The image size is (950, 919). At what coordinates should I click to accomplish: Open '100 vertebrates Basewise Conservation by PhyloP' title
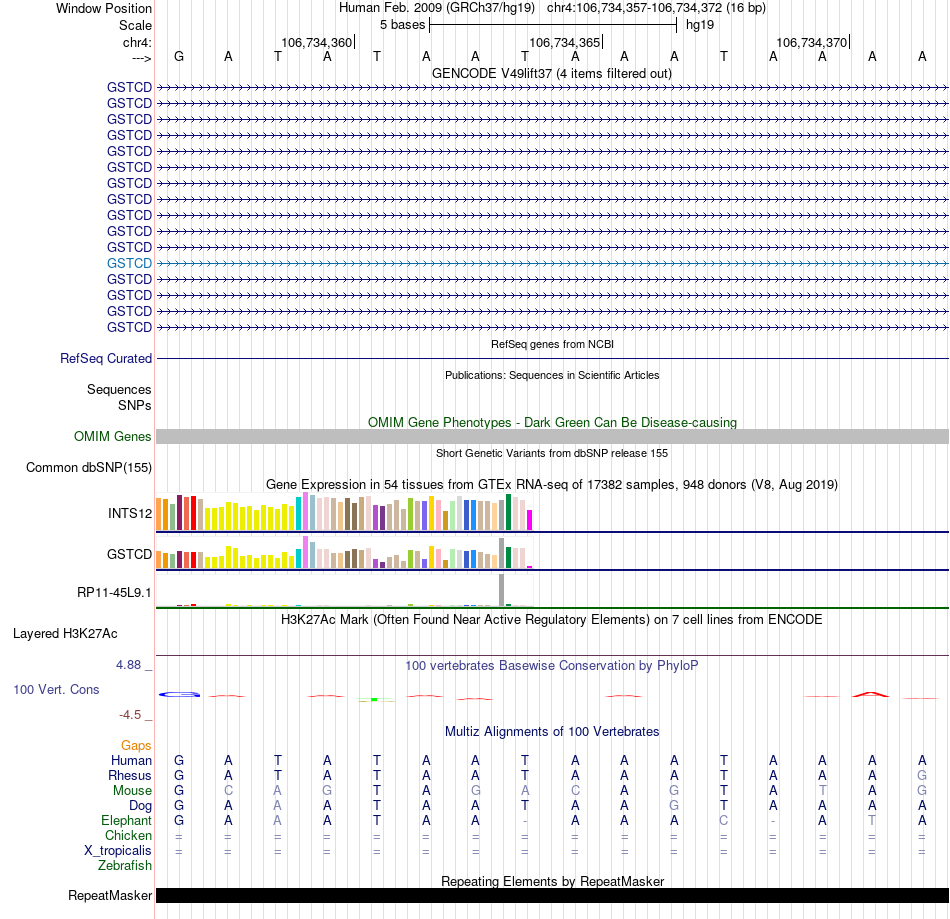pyautogui.click(x=552, y=665)
